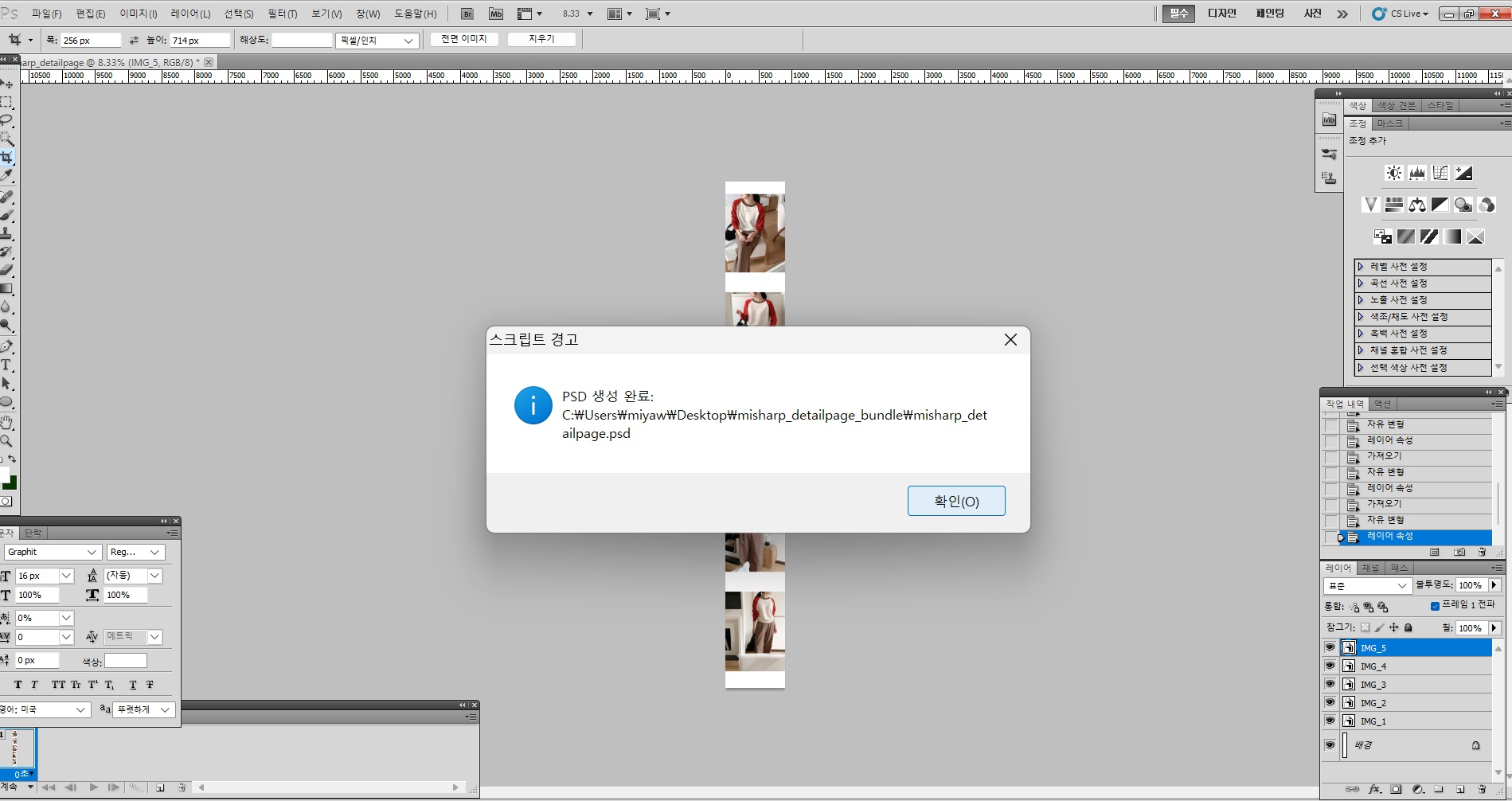Add a Brightness/Contrast adjustment
This screenshot has height=801, width=1512.
[x=1393, y=173]
